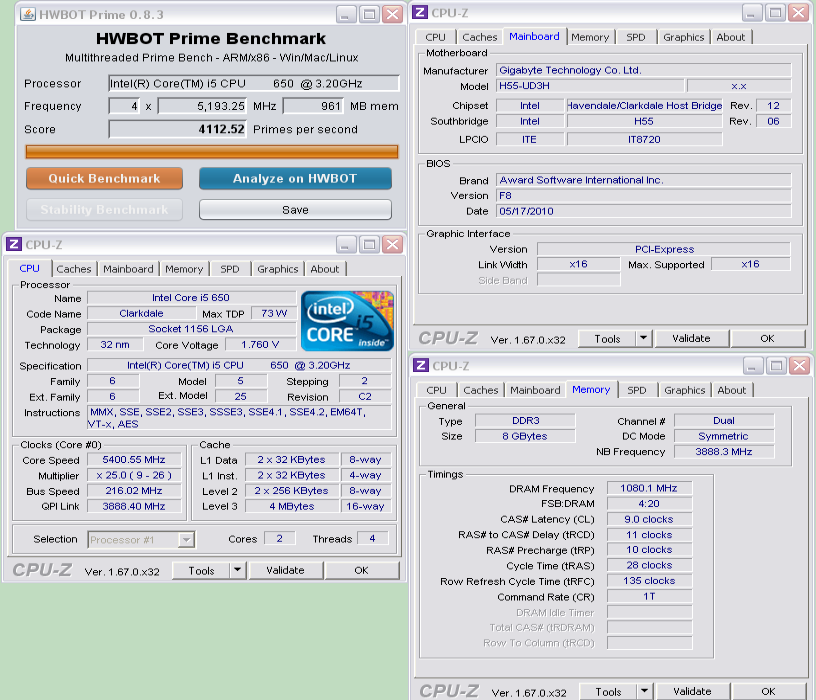This screenshot has width=816, height=700.
Task: Open Processor #1 selection dropdown
Action: 186,540
